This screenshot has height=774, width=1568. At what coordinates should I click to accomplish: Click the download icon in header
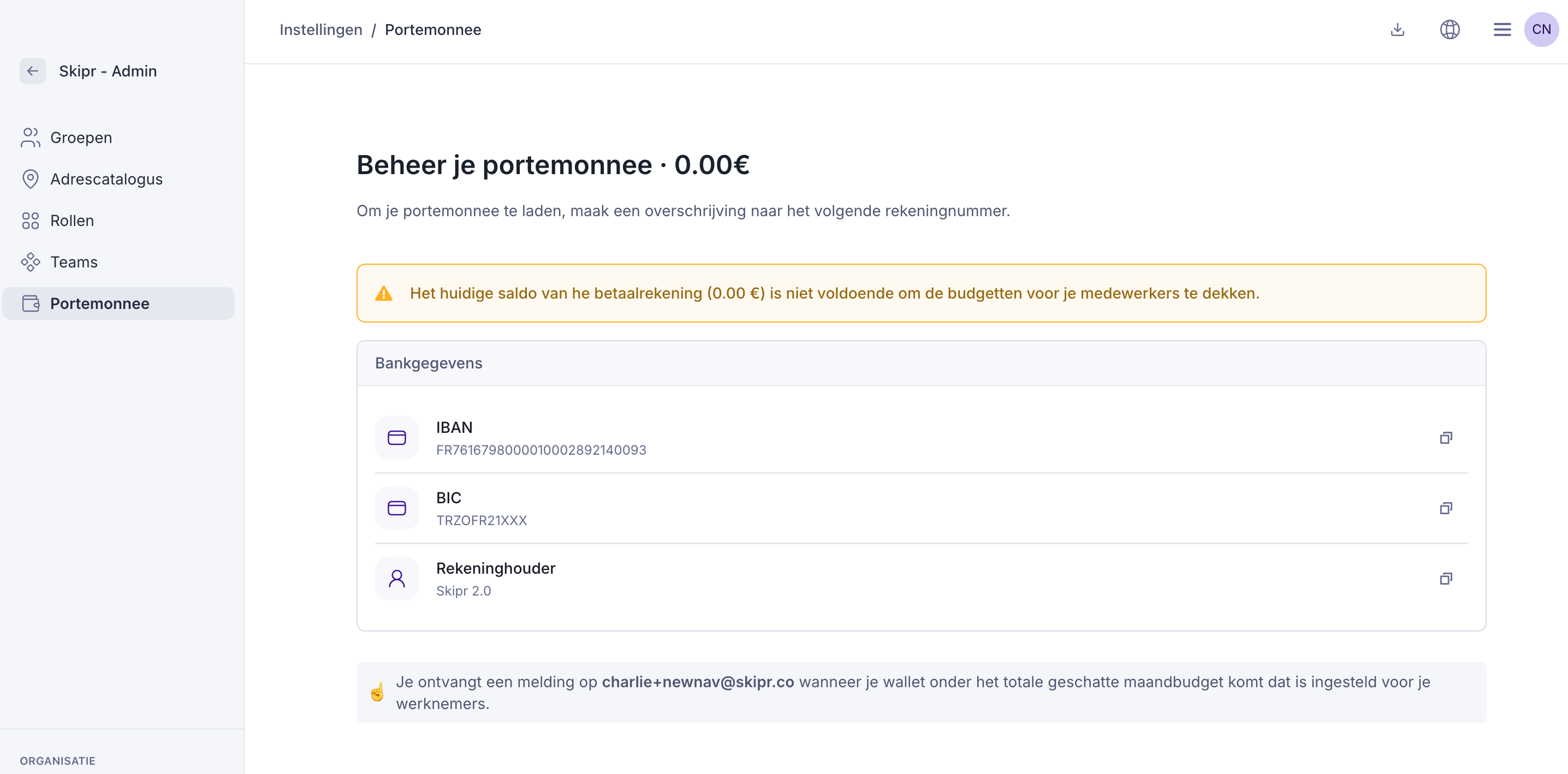tap(1397, 29)
